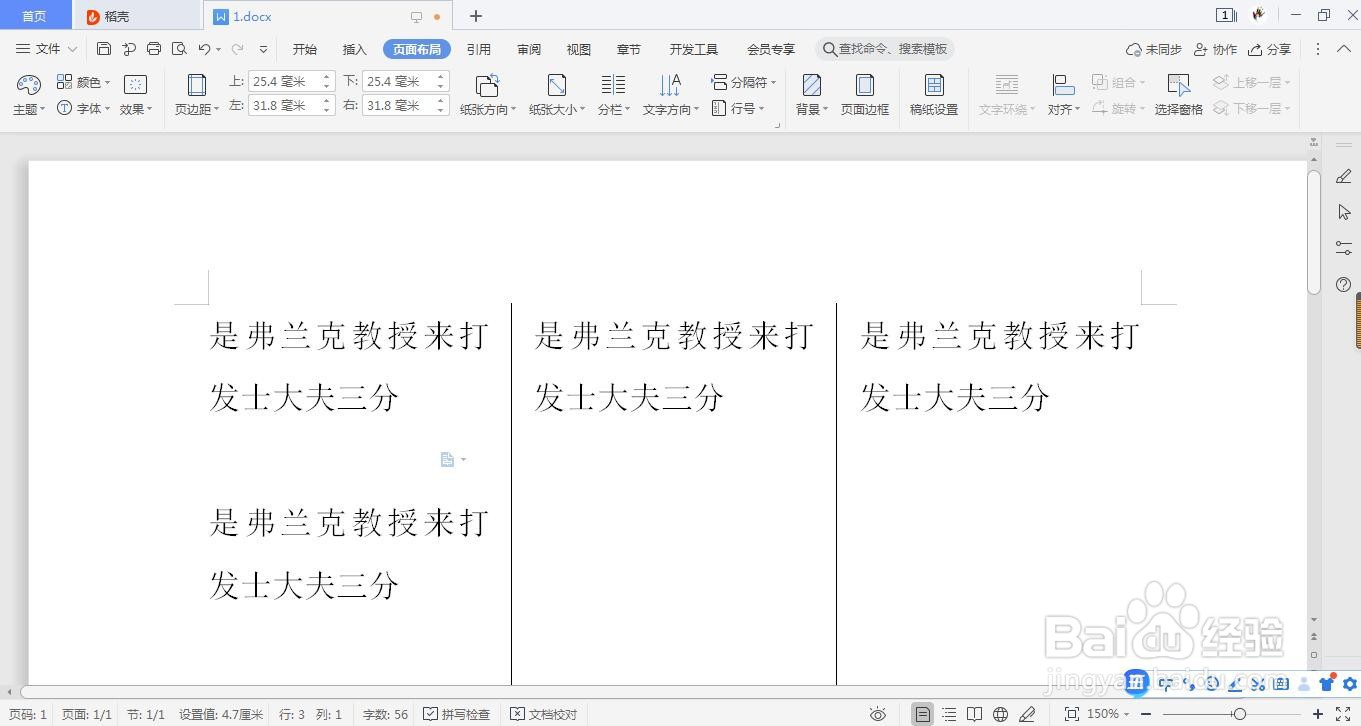Click the settings sliders icon in right sidebar
The image size is (1361, 726).
click(x=1343, y=248)
